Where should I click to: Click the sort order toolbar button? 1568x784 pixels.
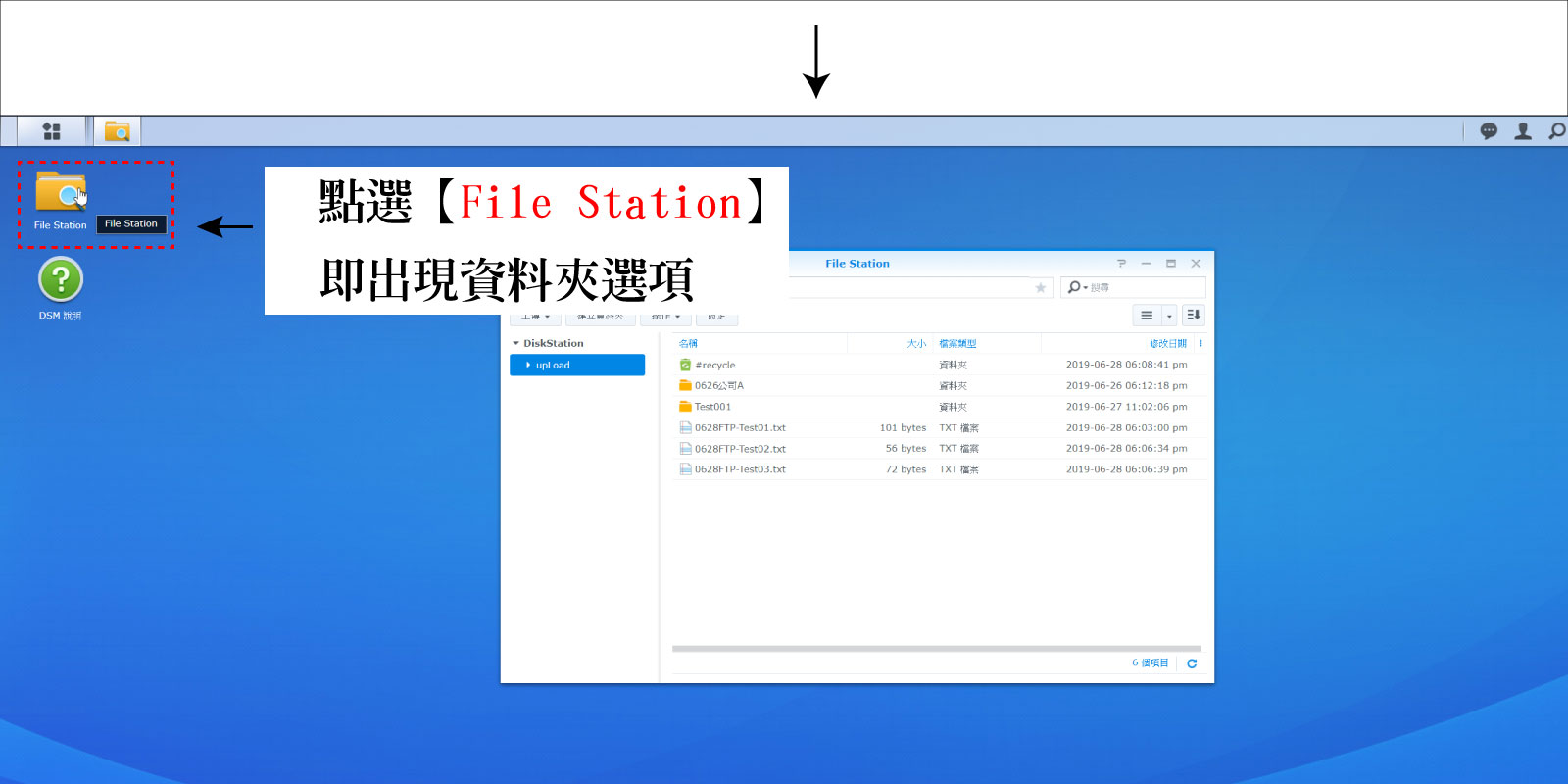[x=1193, y=316]
